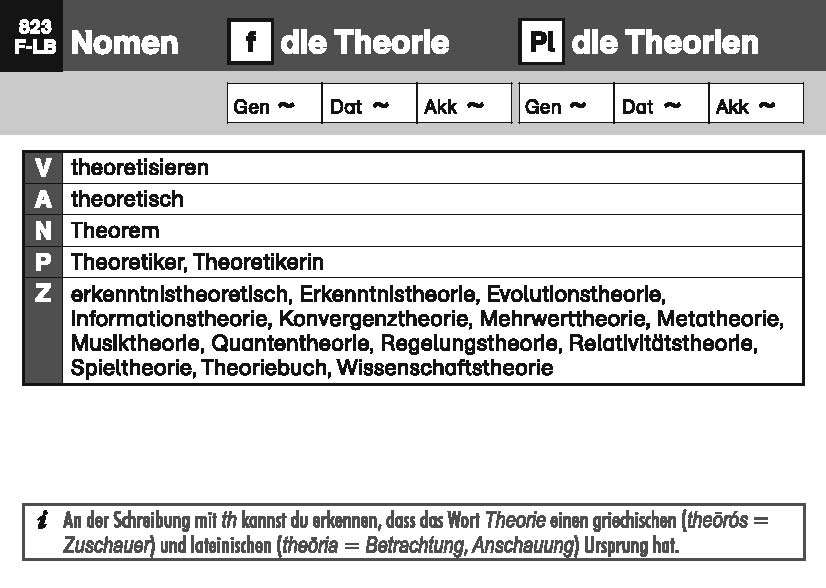Screen dimensions: 826x588
Task: Click the singular 'Akk ~' cell
Action: [463, 104]
